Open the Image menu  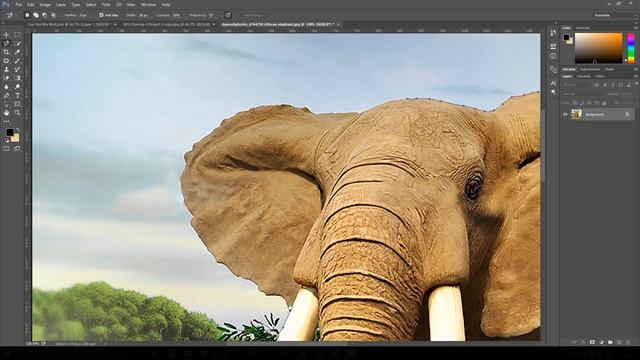coord(45,5)
